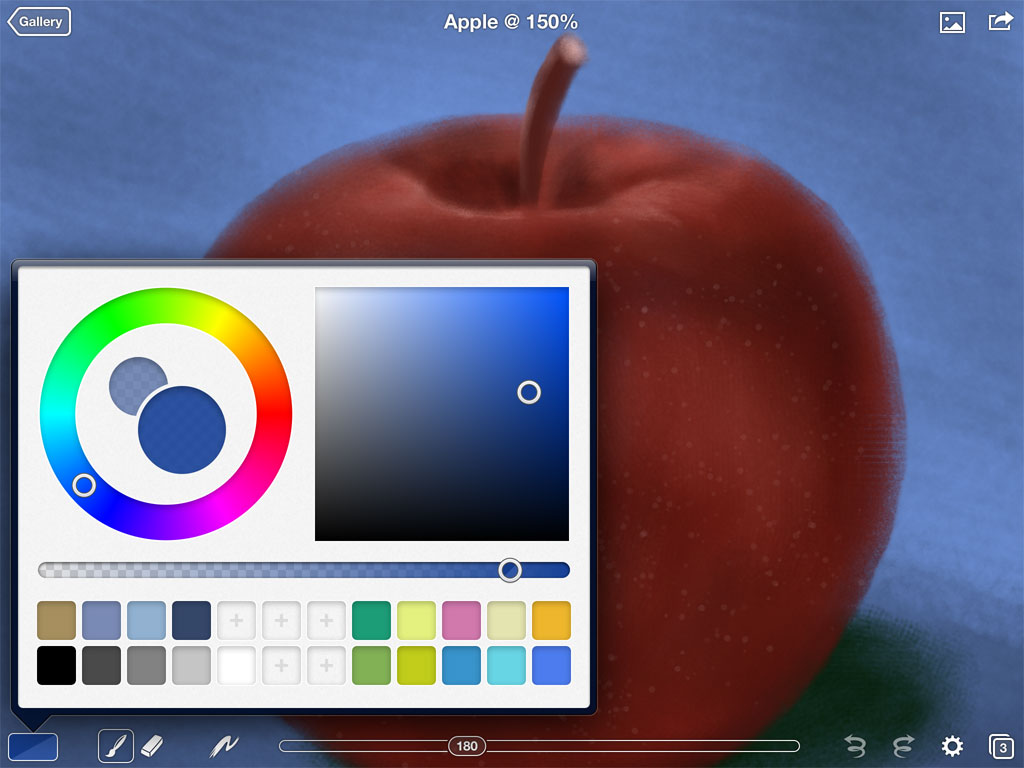The height and width of the screenshot is (768, 1024).
Task: Select the white swatch
Action: [236, 665]
